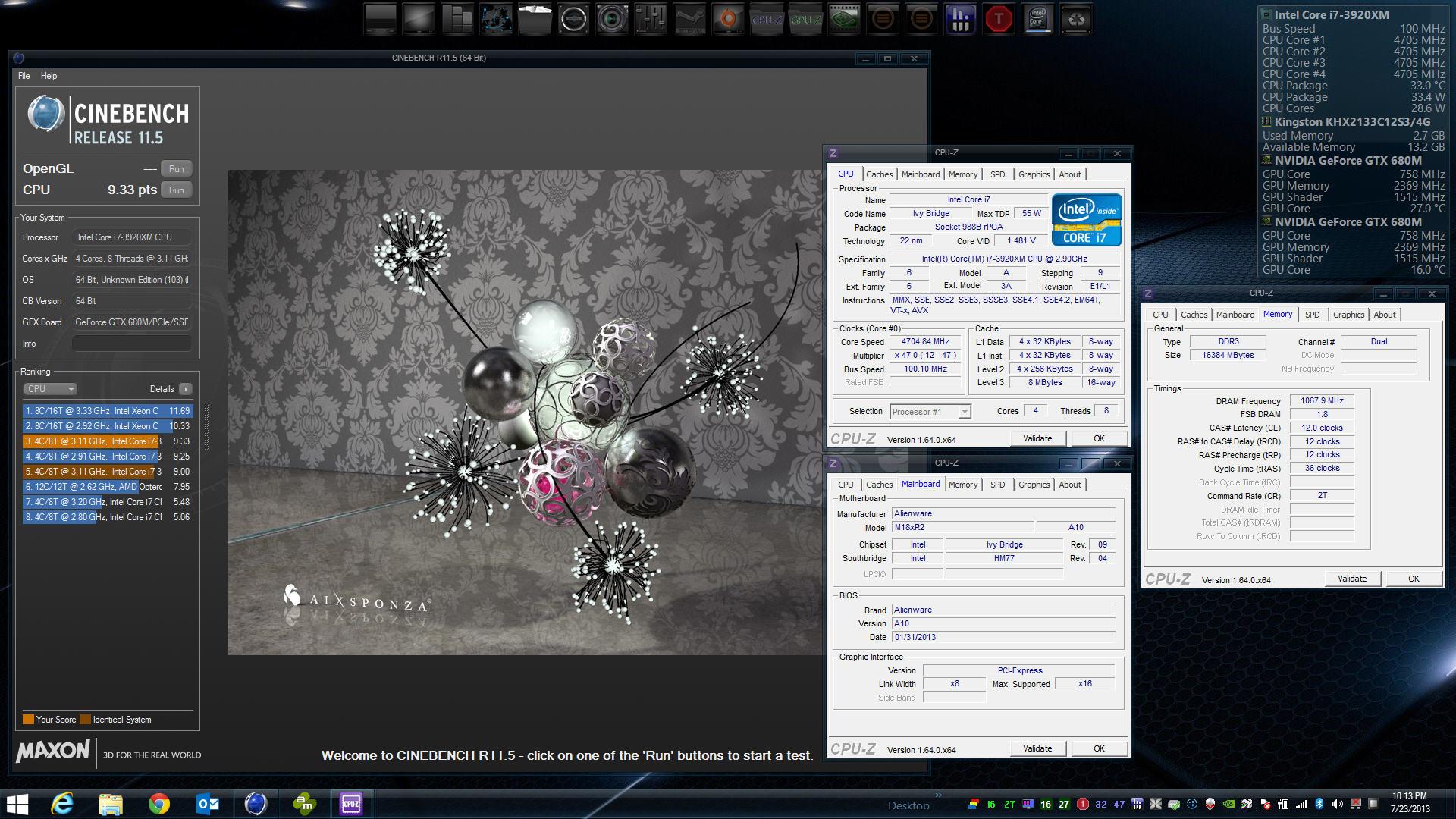Click the CPU-Z purple taskbar icon
This screenshot has height=819, width=1456.
[351, 804]
